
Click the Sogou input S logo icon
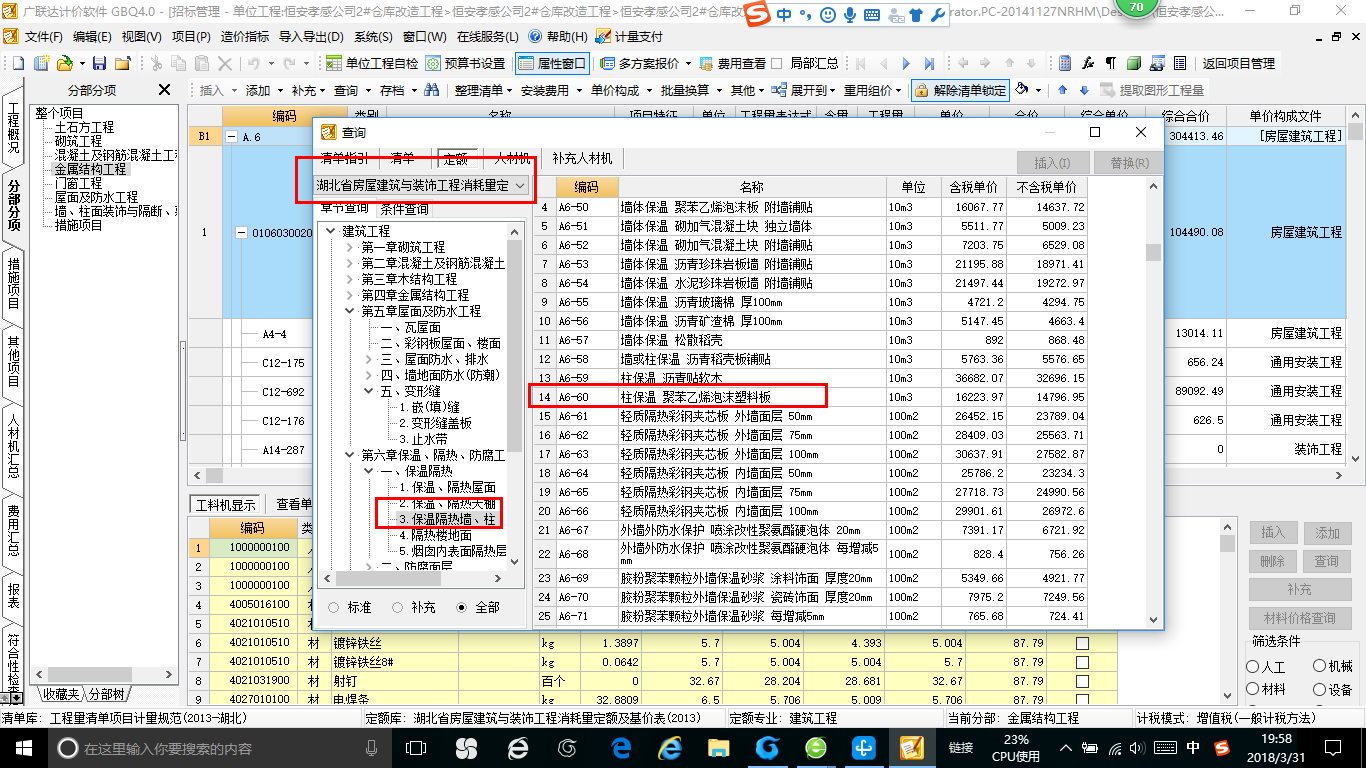[x=759, y=14]
